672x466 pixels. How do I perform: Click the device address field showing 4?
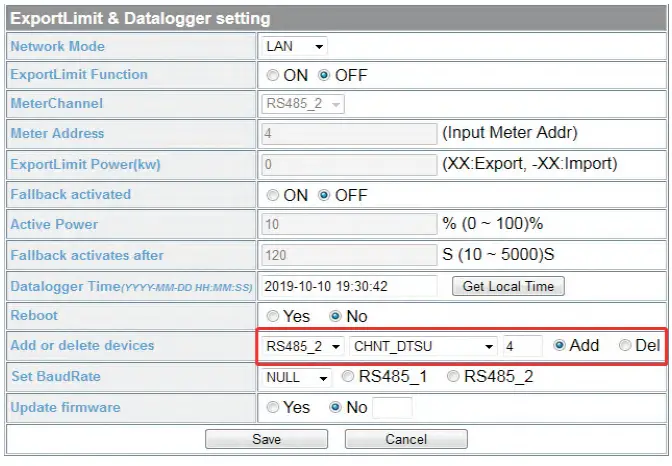click(x=523, y=346)
